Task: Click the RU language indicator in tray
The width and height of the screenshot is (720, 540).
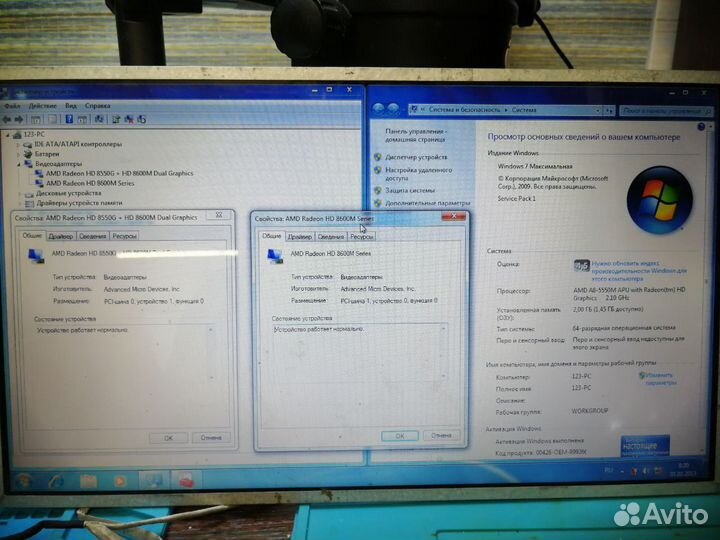Action: [x=608, y=471]
